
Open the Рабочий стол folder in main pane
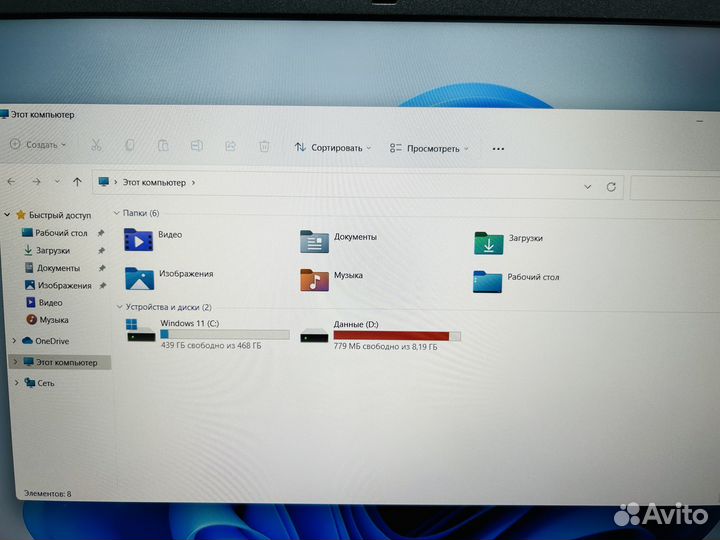pyautogui.click(x=516, y=281)
